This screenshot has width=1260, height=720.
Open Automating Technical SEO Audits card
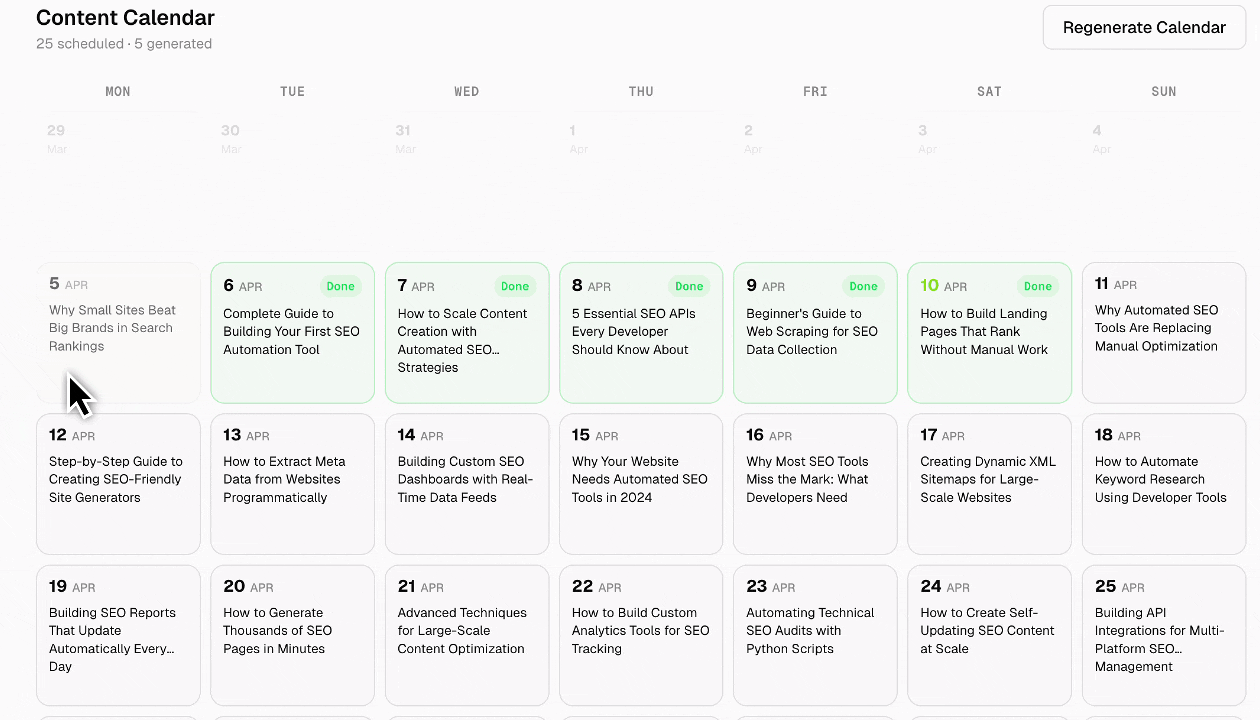point(814,633)
